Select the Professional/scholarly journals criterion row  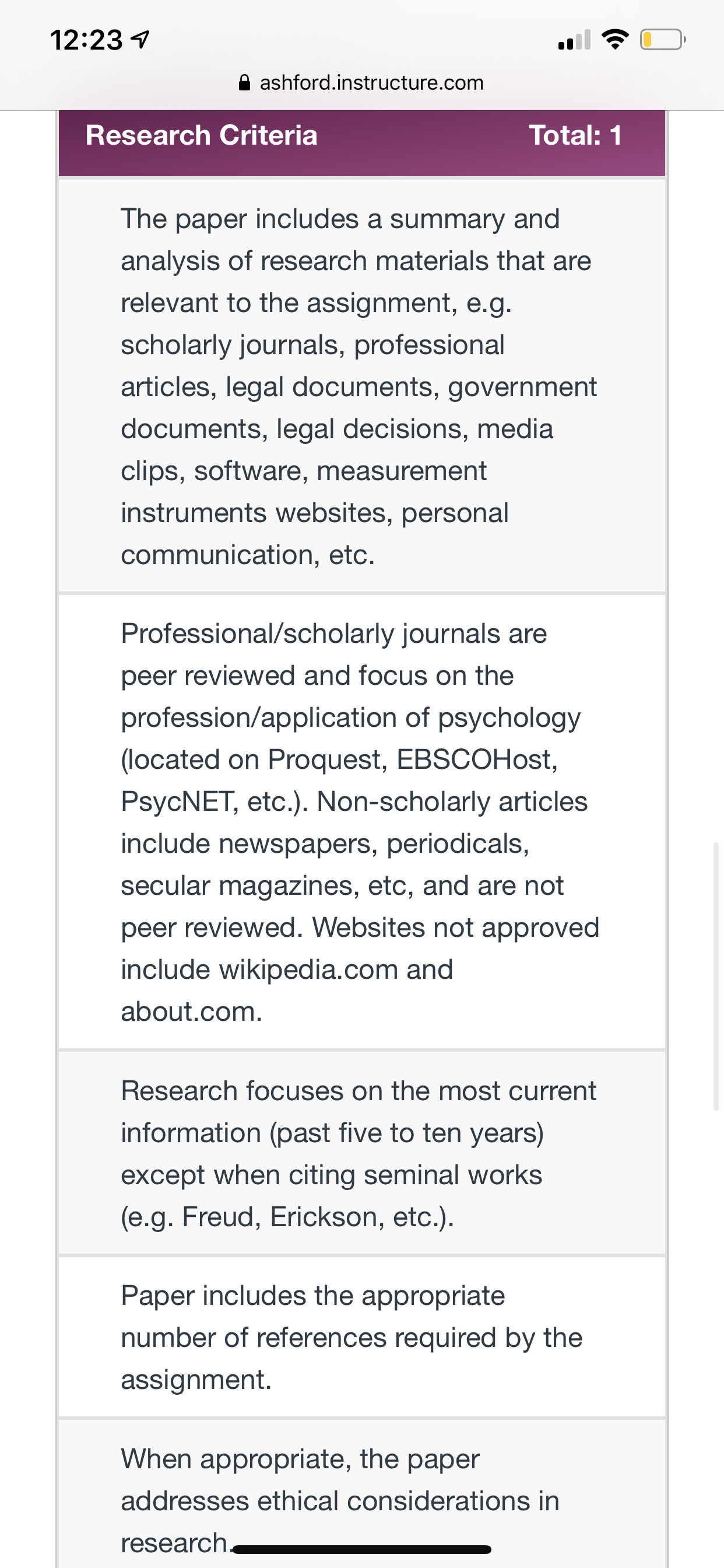tap(362, 822)
